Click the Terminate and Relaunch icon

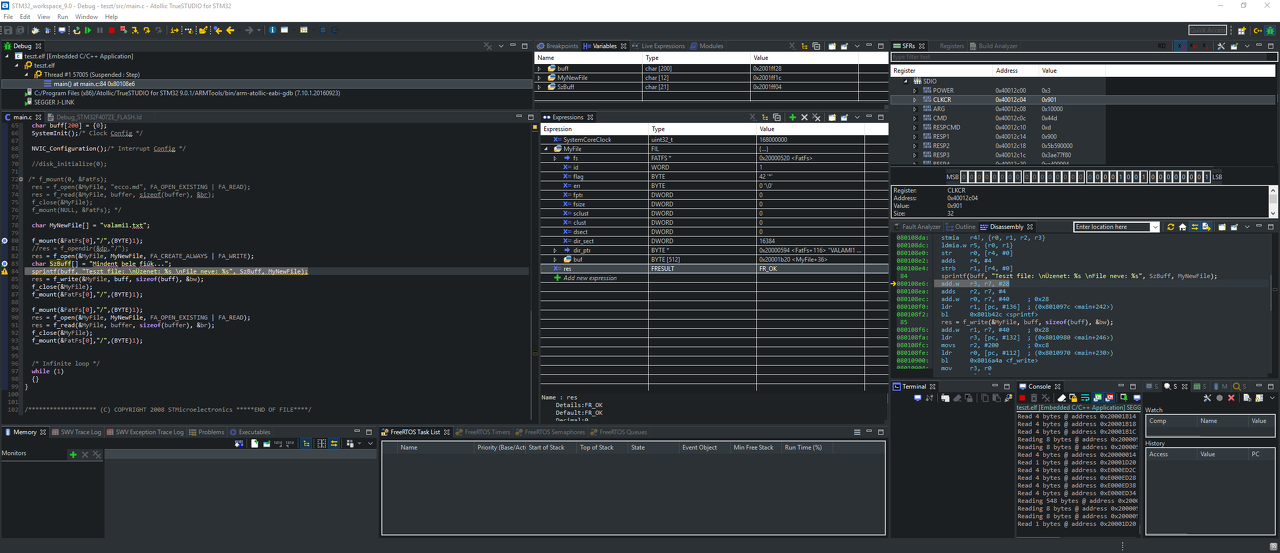click(123, 30)
